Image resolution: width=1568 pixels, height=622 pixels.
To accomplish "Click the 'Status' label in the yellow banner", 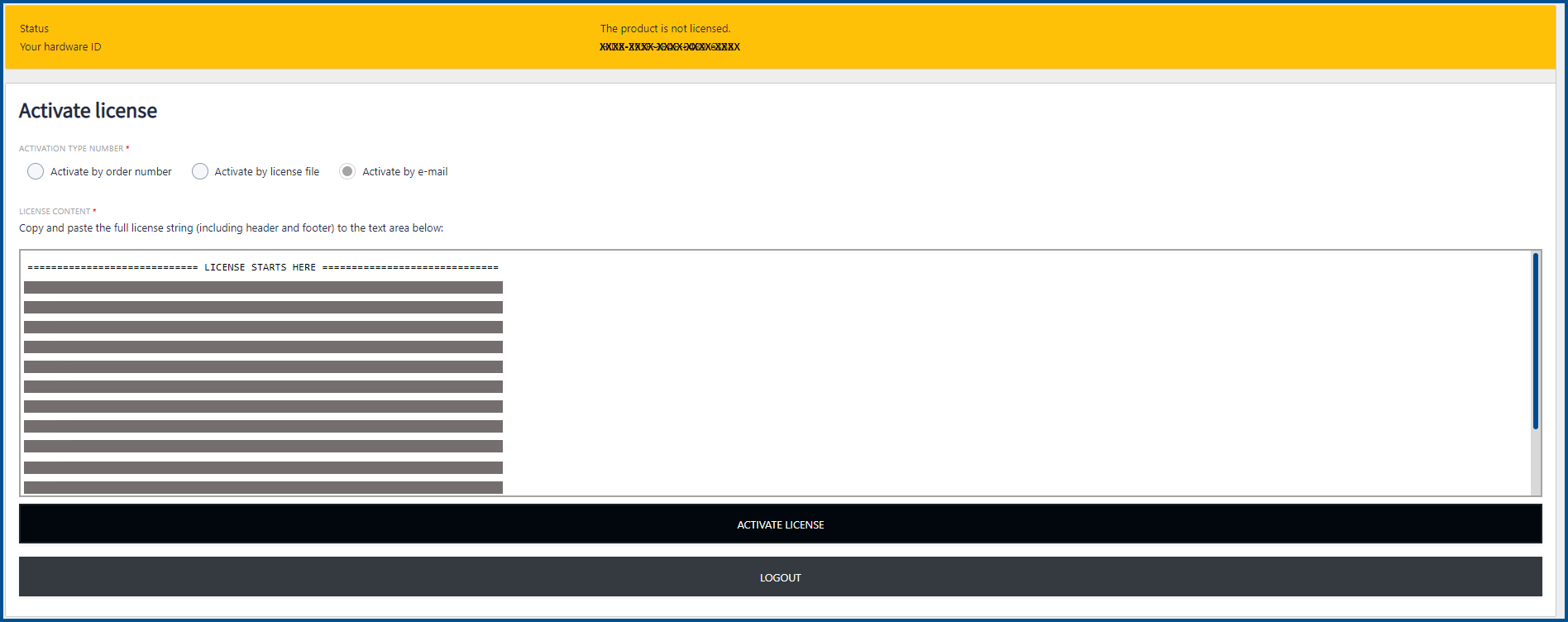I will click(x=34, y=29).
